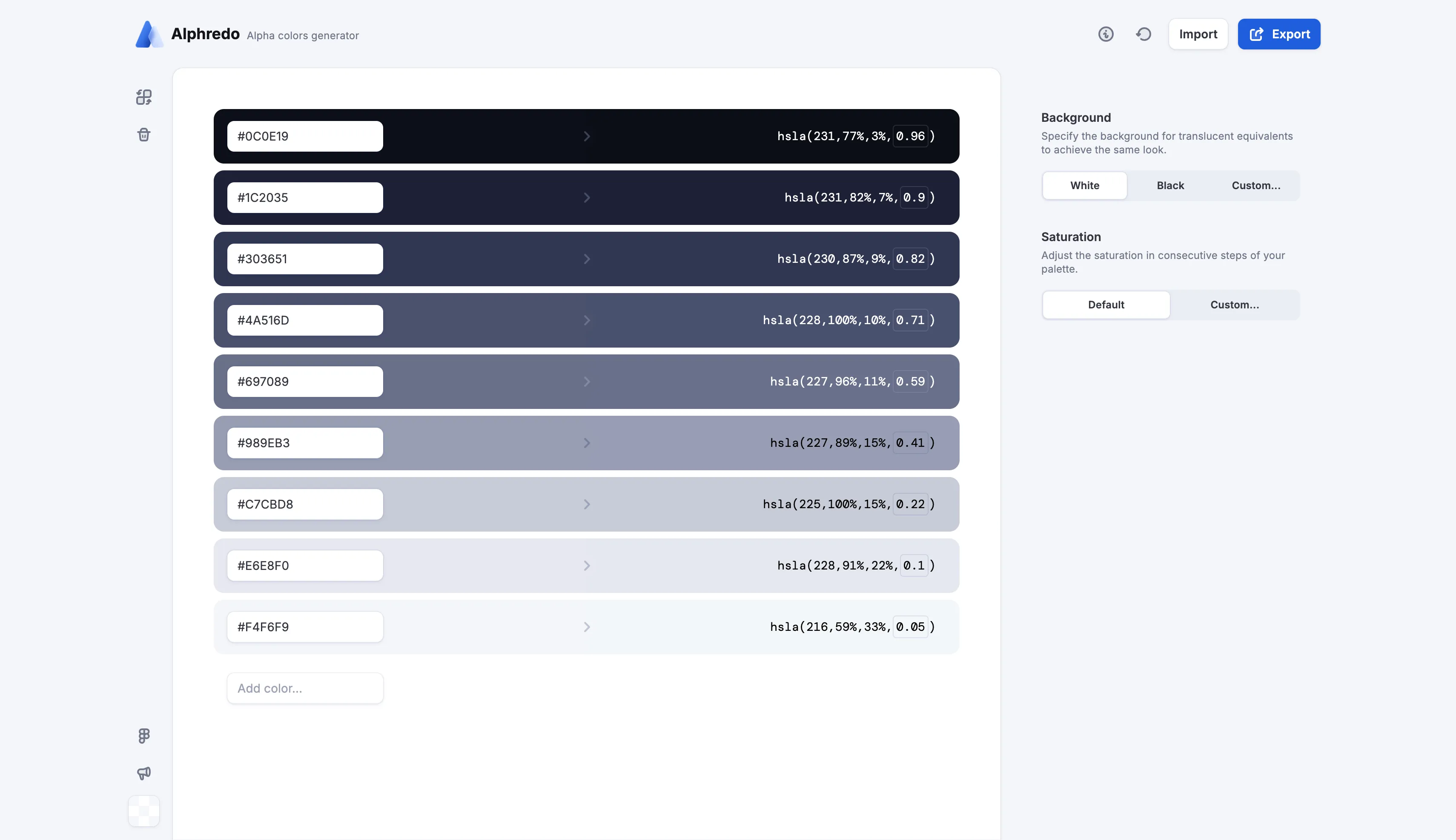This screenshot has height=840, width=1456.
Task: Select Default saturation option
Action: tap(1105, 305)
